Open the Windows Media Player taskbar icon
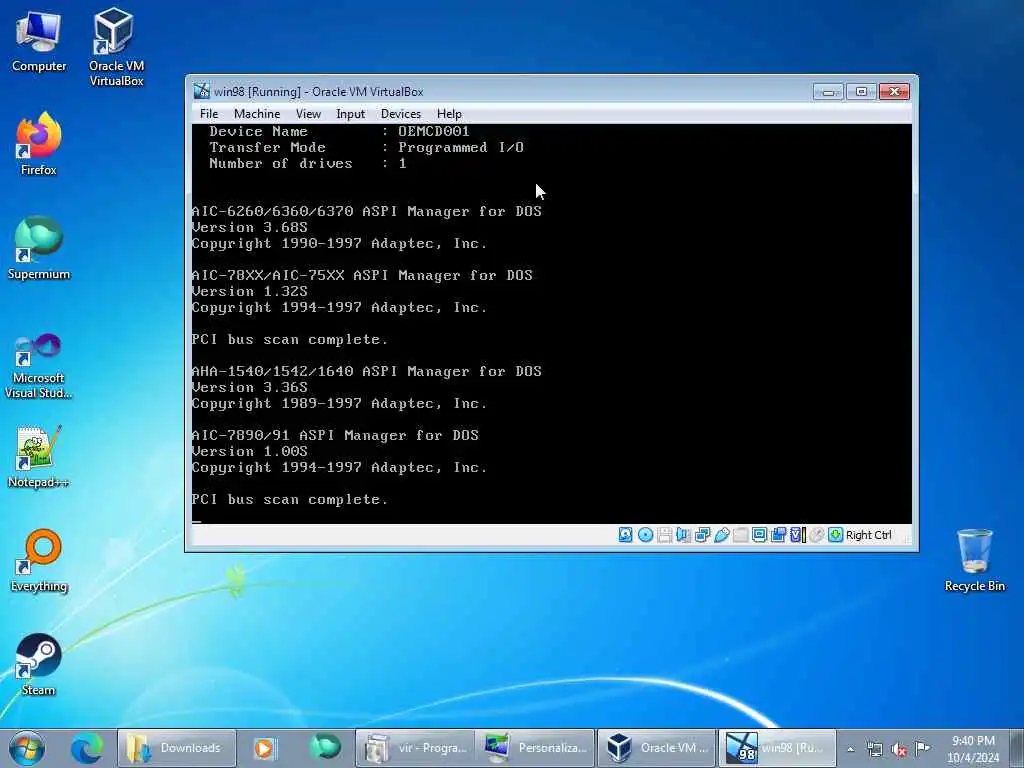1024x768 pixels. [264, 748]
